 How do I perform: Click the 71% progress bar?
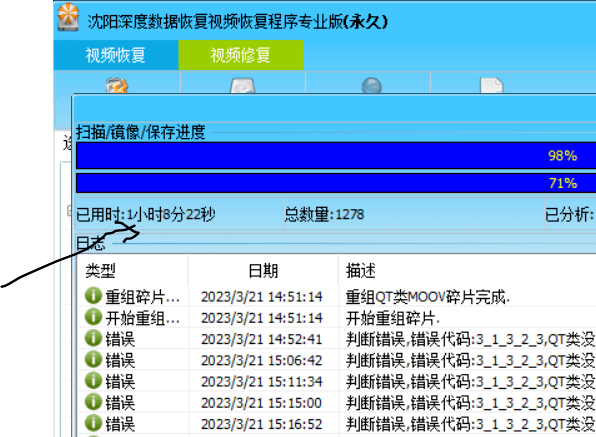click(x=336, y=183)
